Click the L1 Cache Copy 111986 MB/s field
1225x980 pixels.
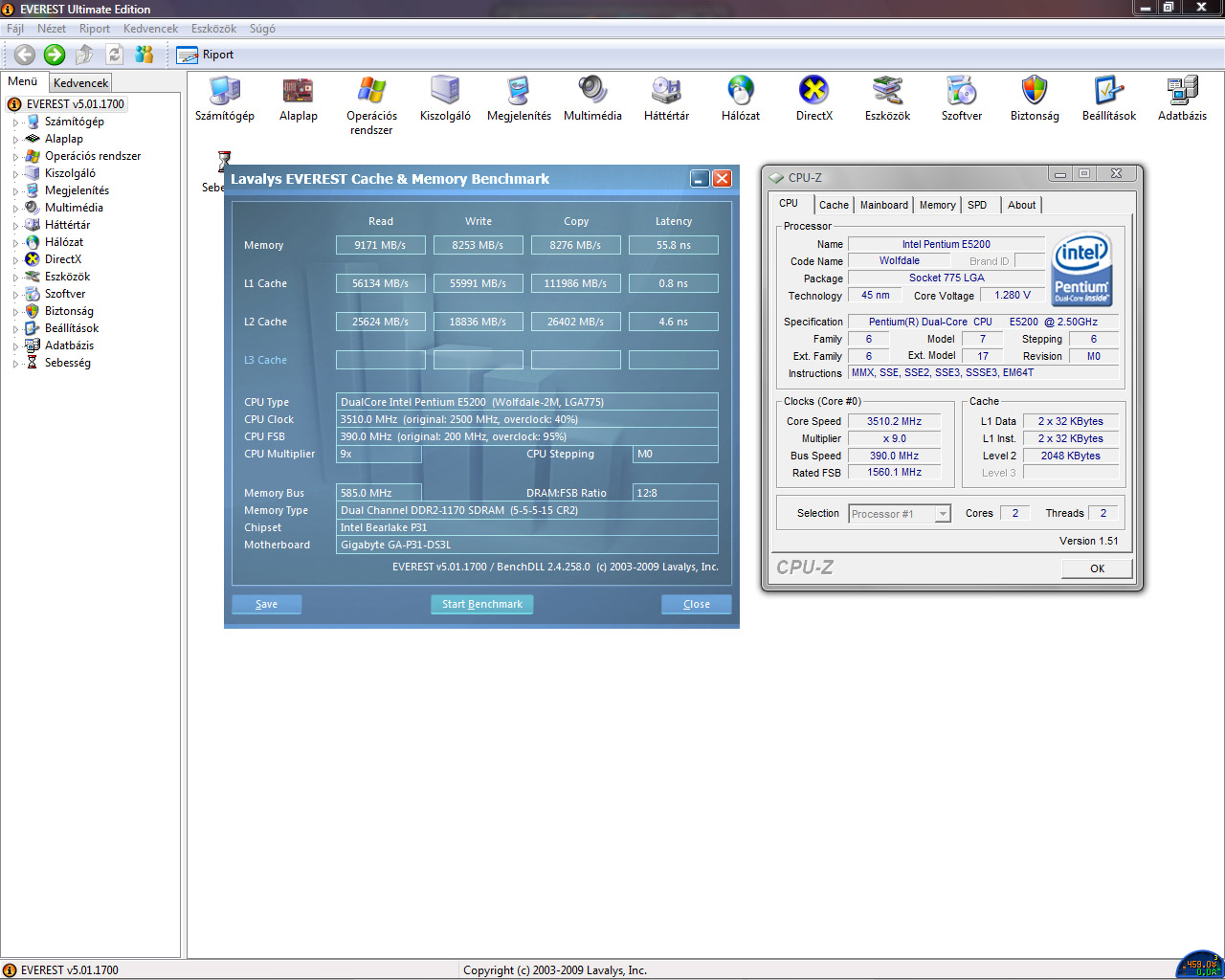click(x=575, y=283)
